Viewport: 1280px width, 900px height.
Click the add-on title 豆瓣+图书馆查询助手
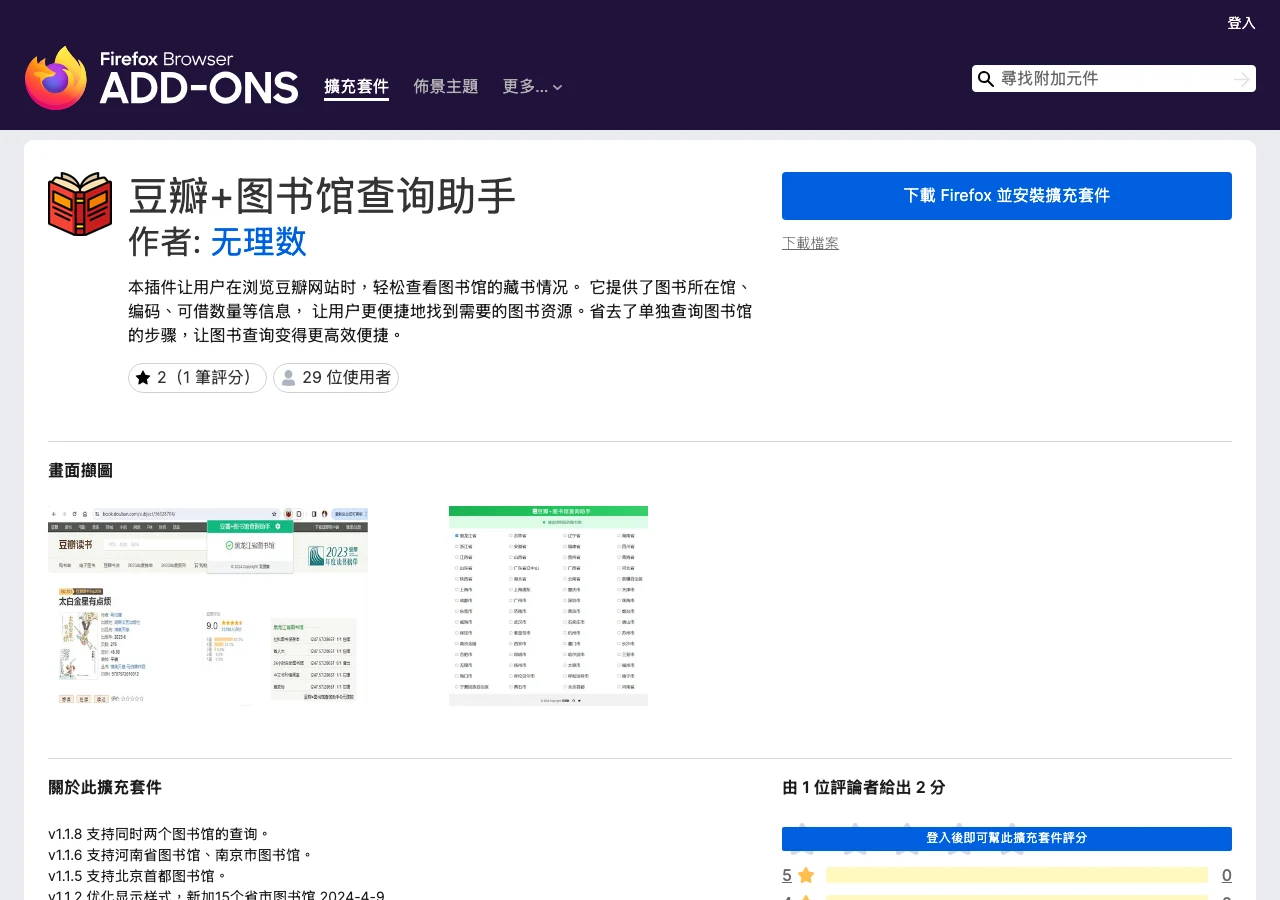pos(322,196)
